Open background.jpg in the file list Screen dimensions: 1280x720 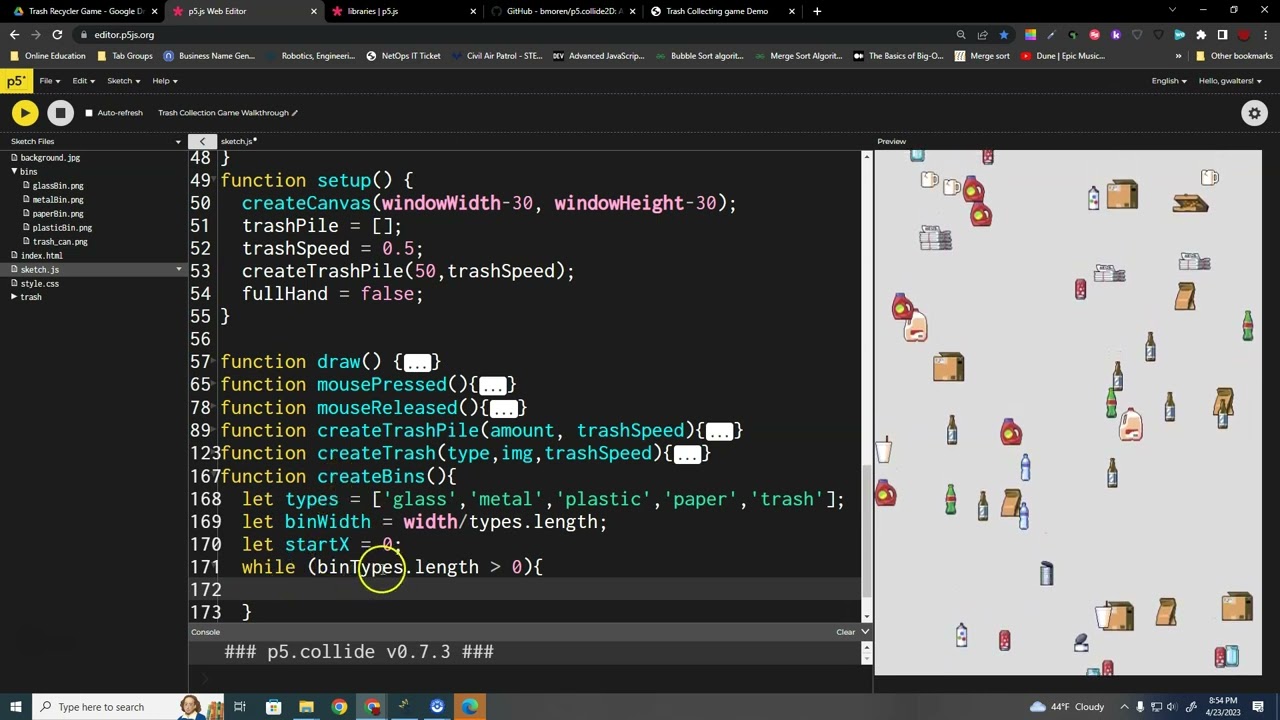(x=50, y=158)
